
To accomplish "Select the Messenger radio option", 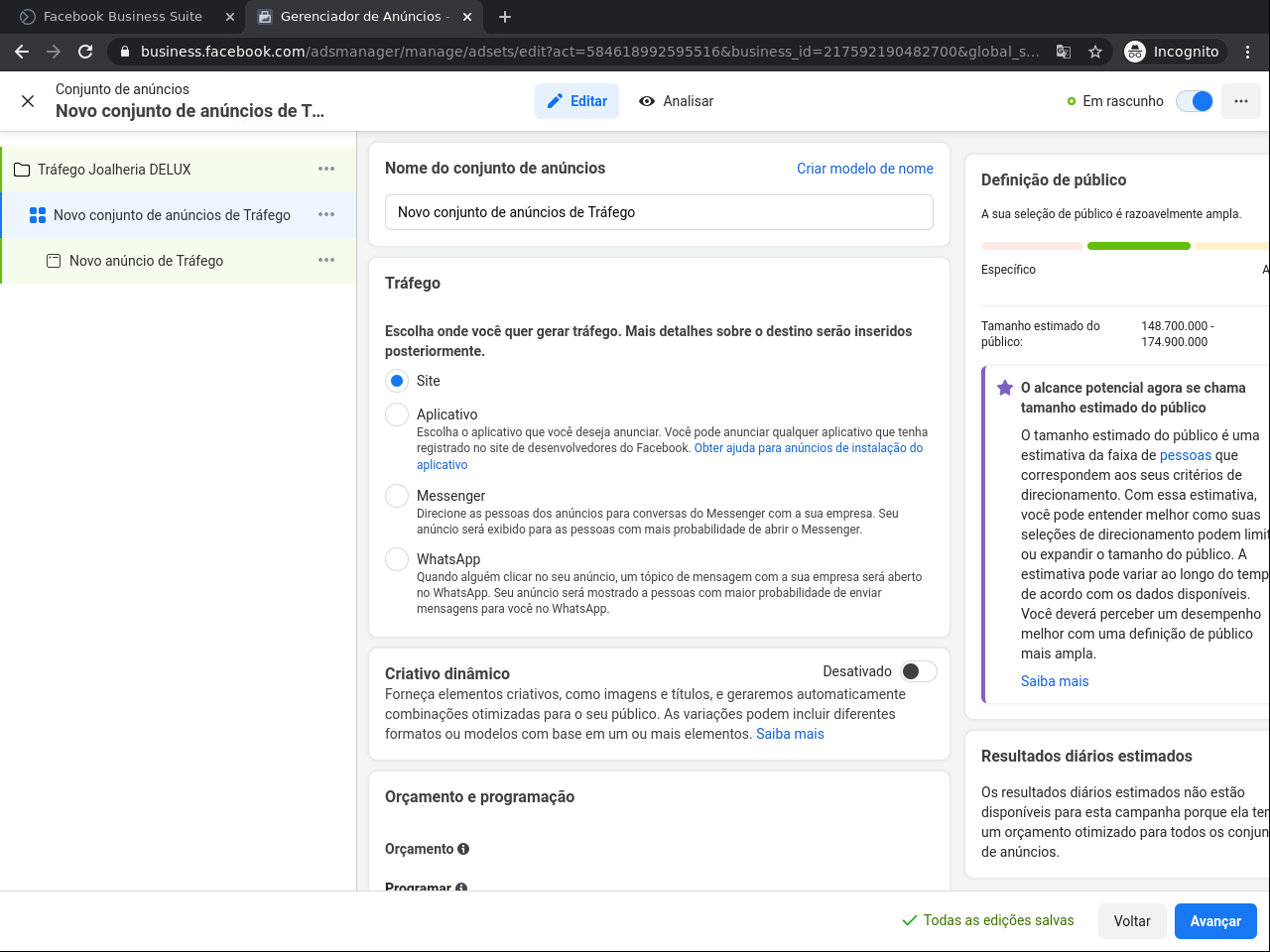I will click(397, 496).
